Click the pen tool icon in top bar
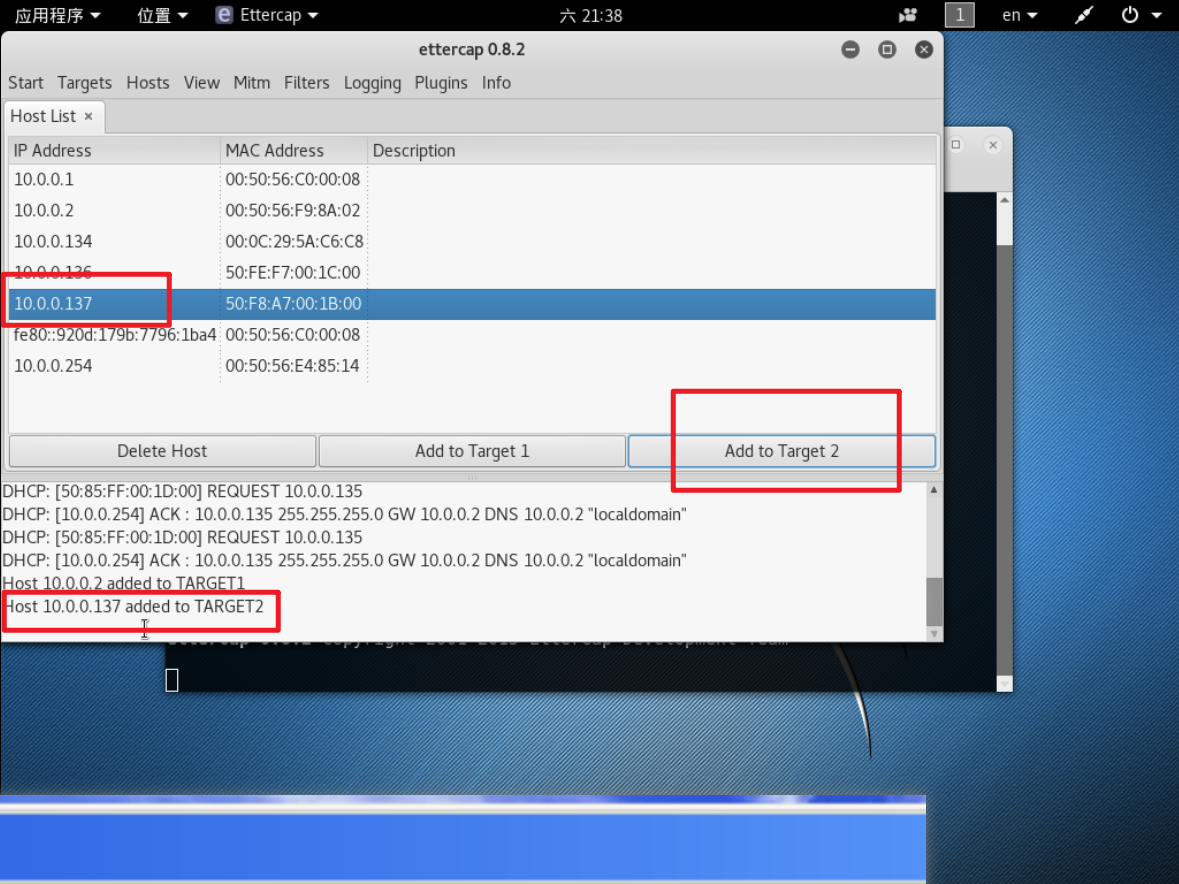Viewport: 1179px width, 884px height. 1084,15
